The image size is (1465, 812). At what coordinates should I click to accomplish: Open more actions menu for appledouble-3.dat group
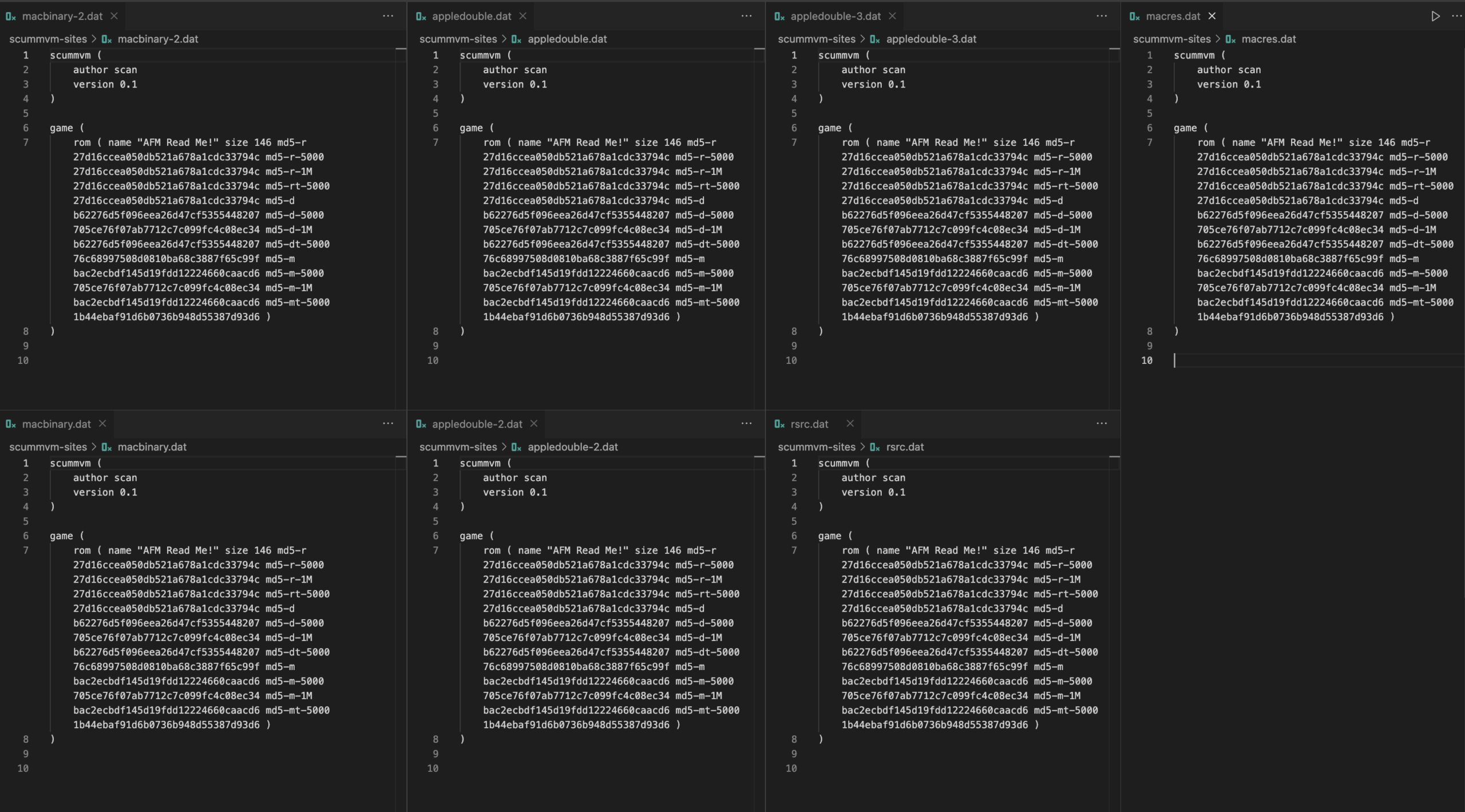(x=1102, y=16)
